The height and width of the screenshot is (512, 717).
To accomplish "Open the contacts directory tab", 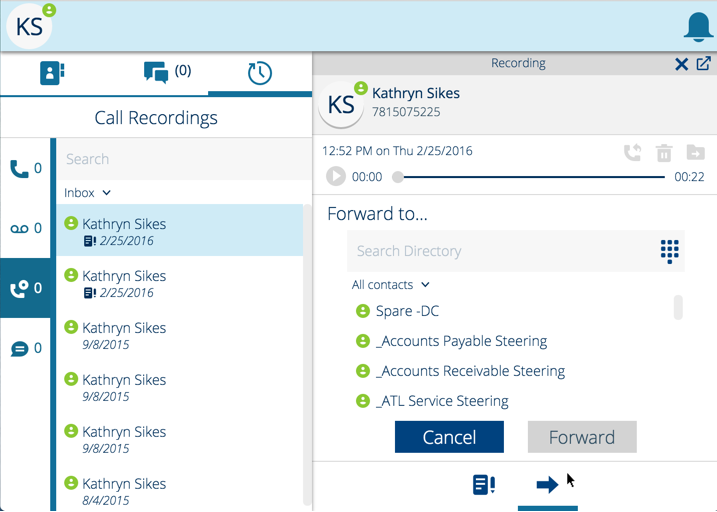I will 52,73.
